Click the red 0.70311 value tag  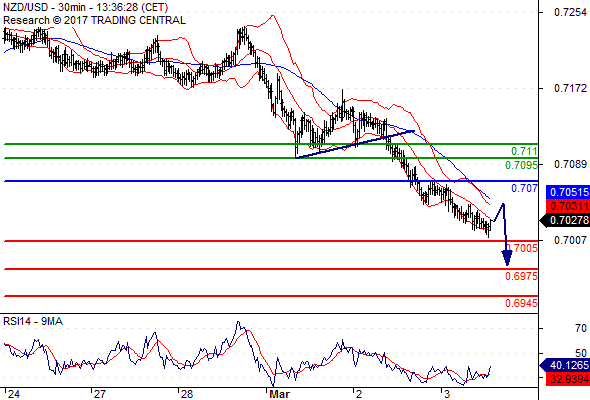(568, 206)
